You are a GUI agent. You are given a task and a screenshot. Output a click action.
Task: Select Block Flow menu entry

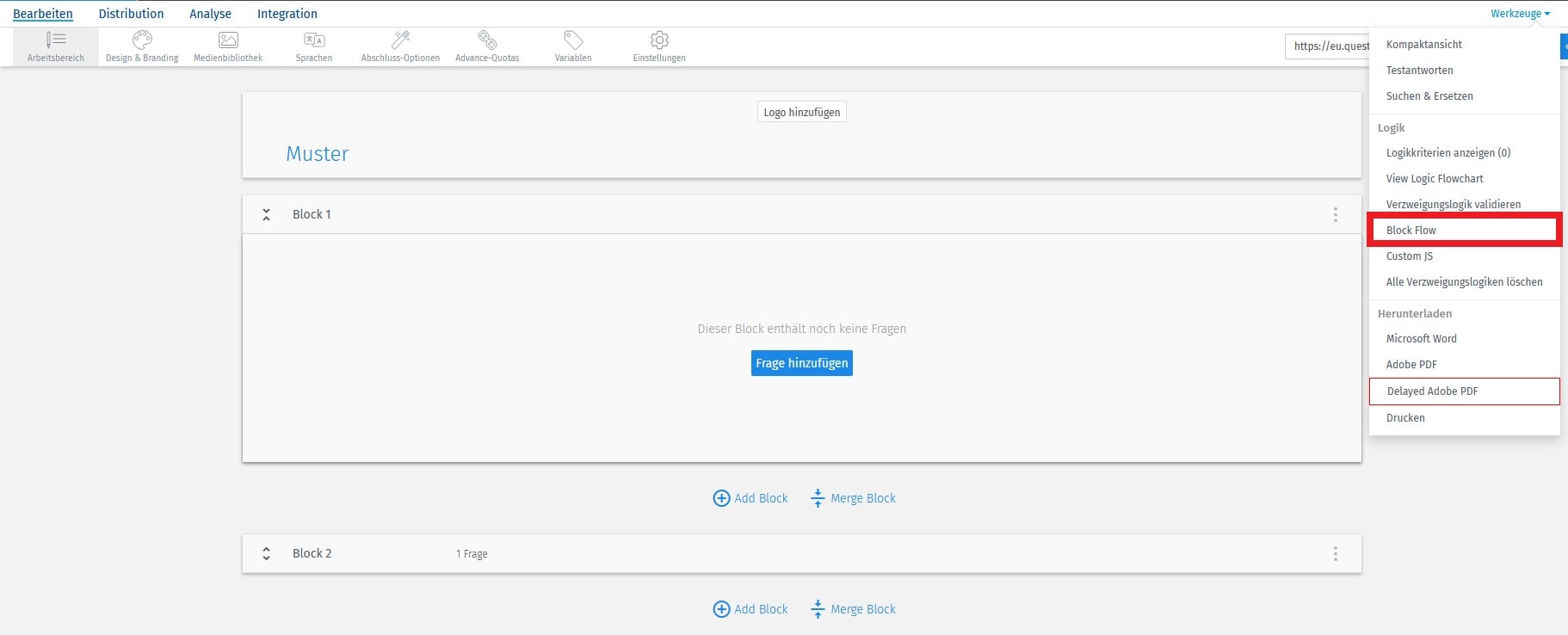tap(1464, 231)
